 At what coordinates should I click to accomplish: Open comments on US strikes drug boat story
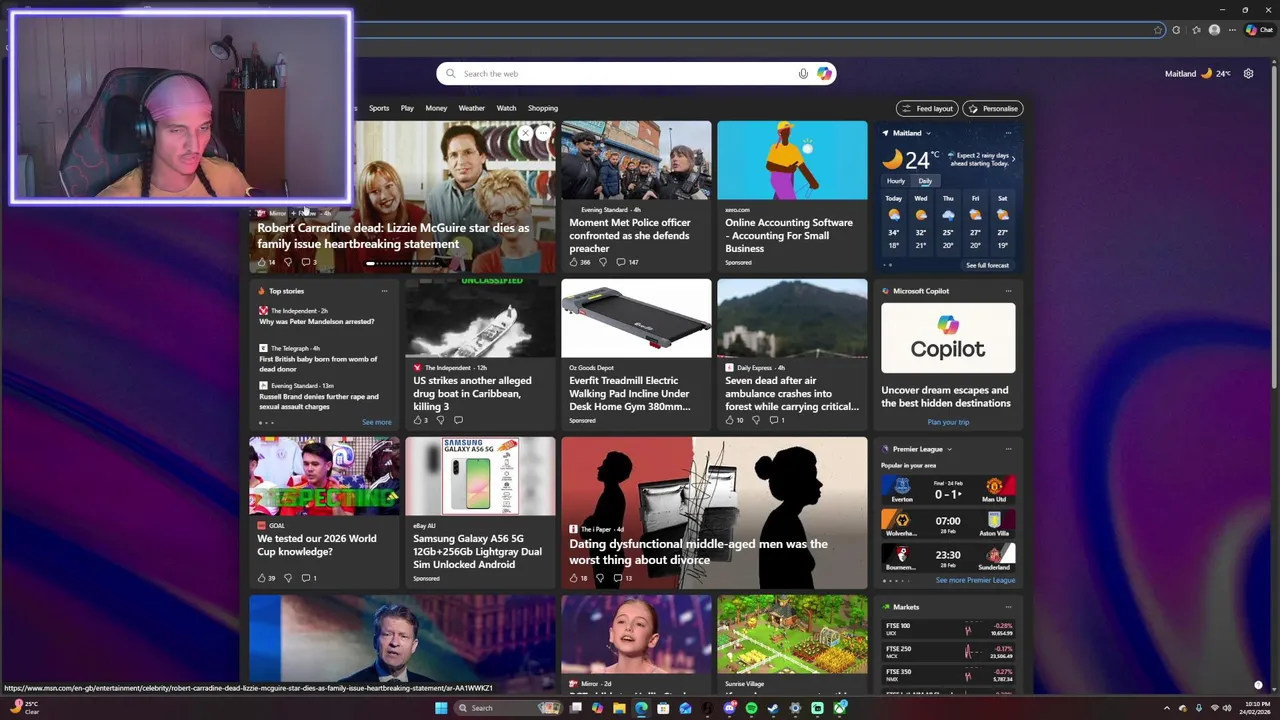pyautogui.click(x=458, y=420)
